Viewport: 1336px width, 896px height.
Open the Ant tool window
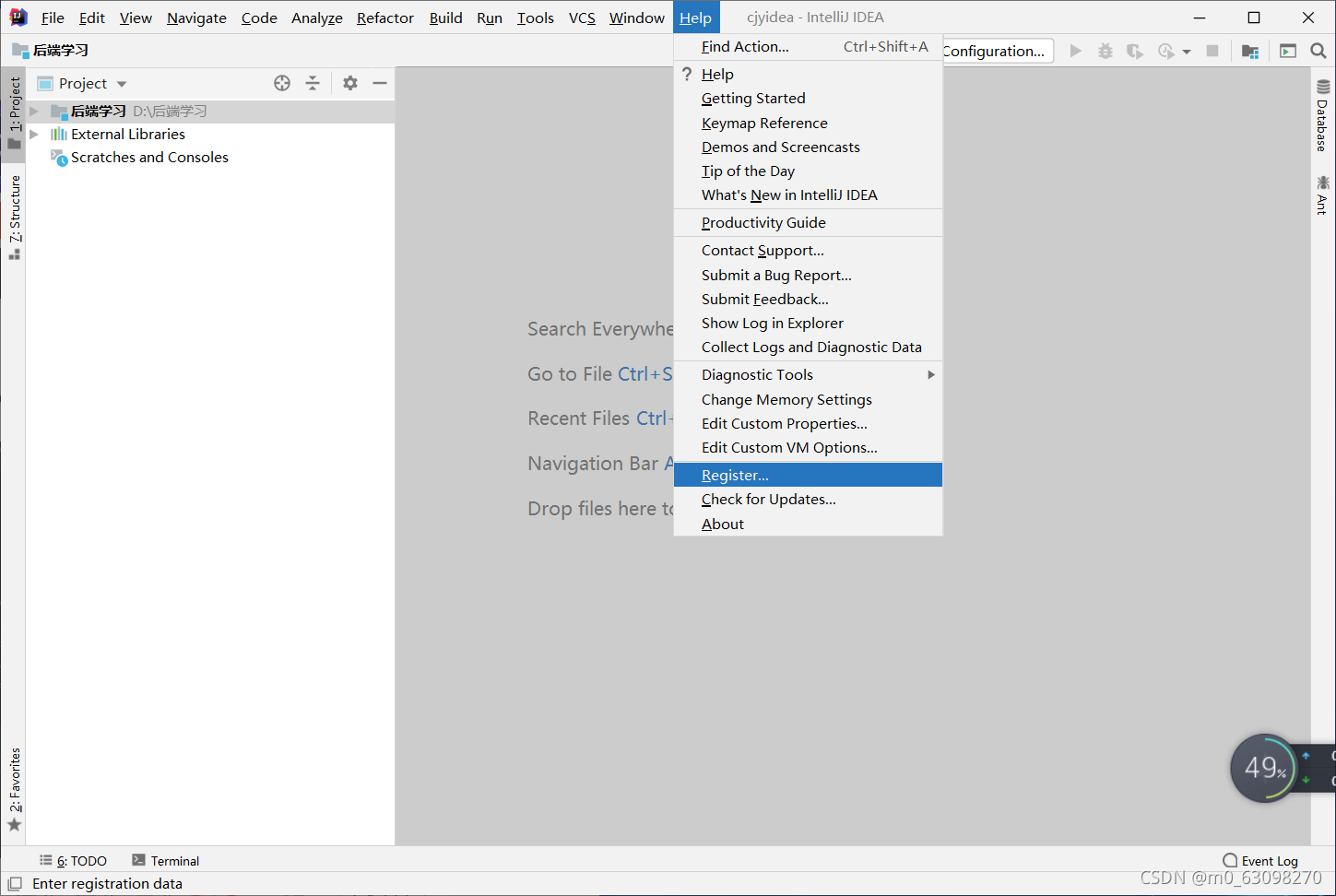tap(1323, 195)
